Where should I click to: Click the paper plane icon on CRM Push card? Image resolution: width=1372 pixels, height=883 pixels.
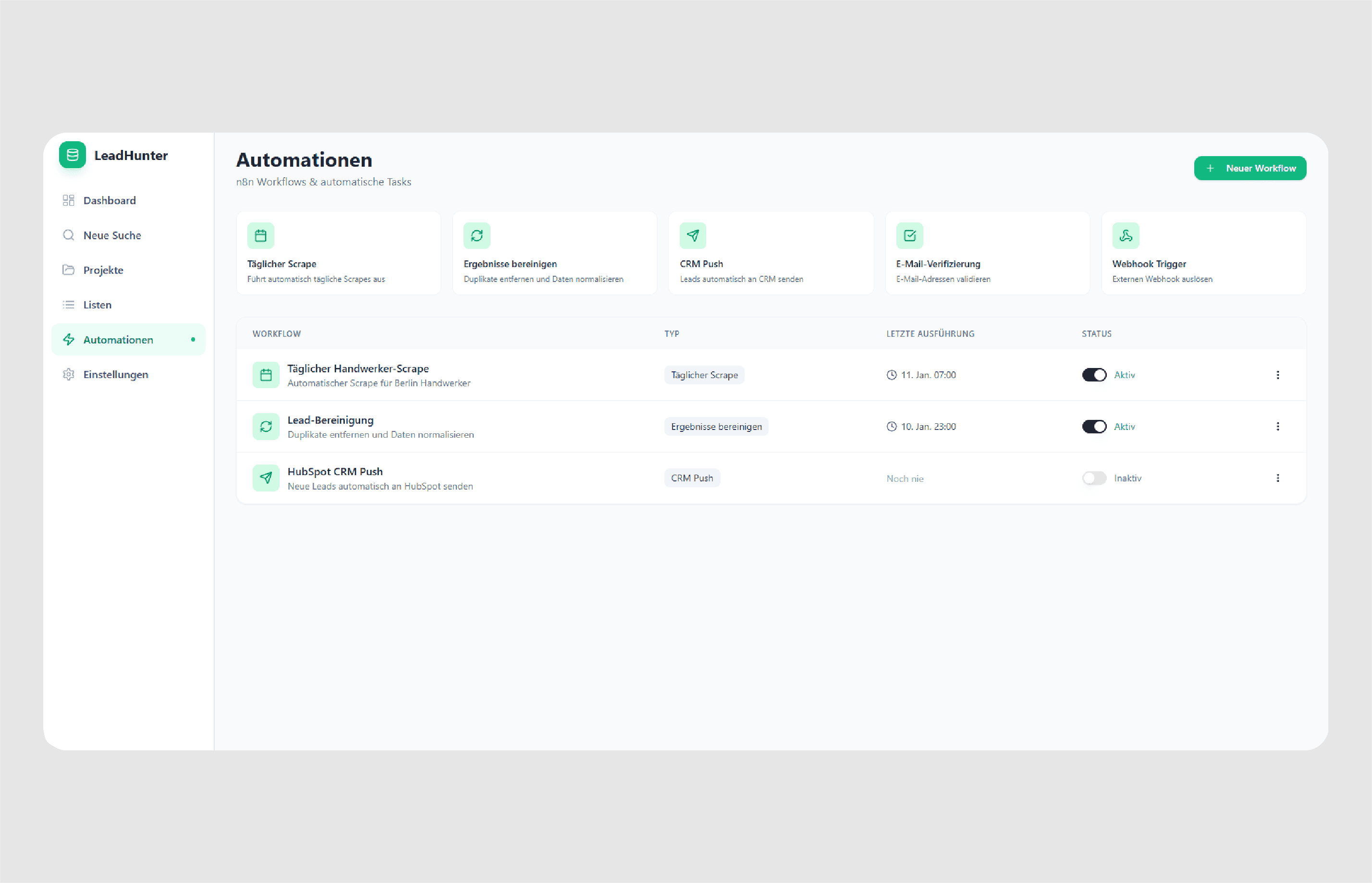693,236
